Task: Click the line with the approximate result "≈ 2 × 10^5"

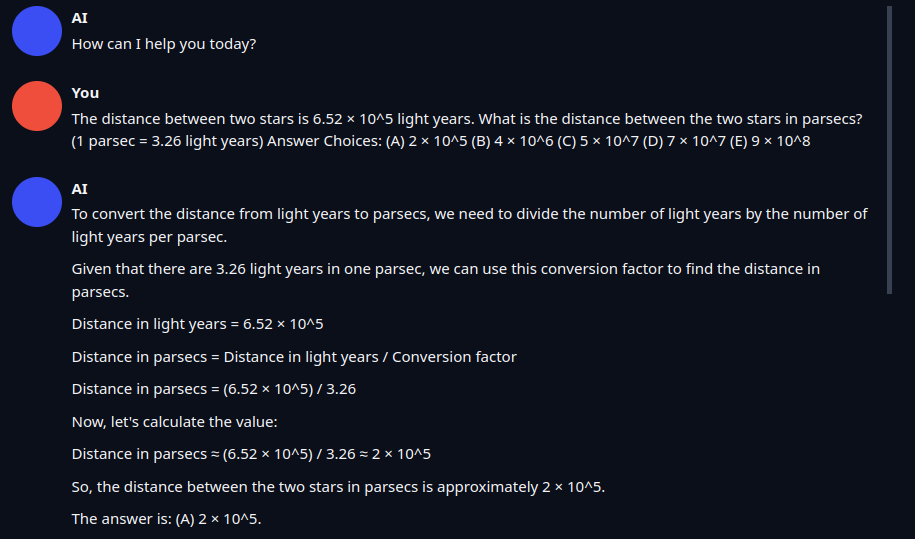Action: [x=251, y=454]
